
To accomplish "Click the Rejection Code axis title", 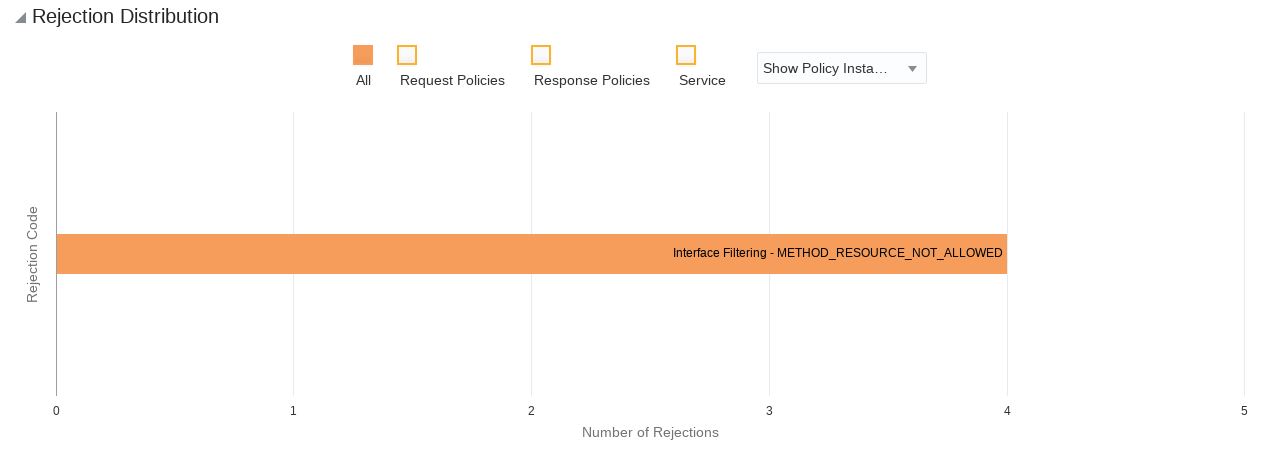I will tap(32, 254).
